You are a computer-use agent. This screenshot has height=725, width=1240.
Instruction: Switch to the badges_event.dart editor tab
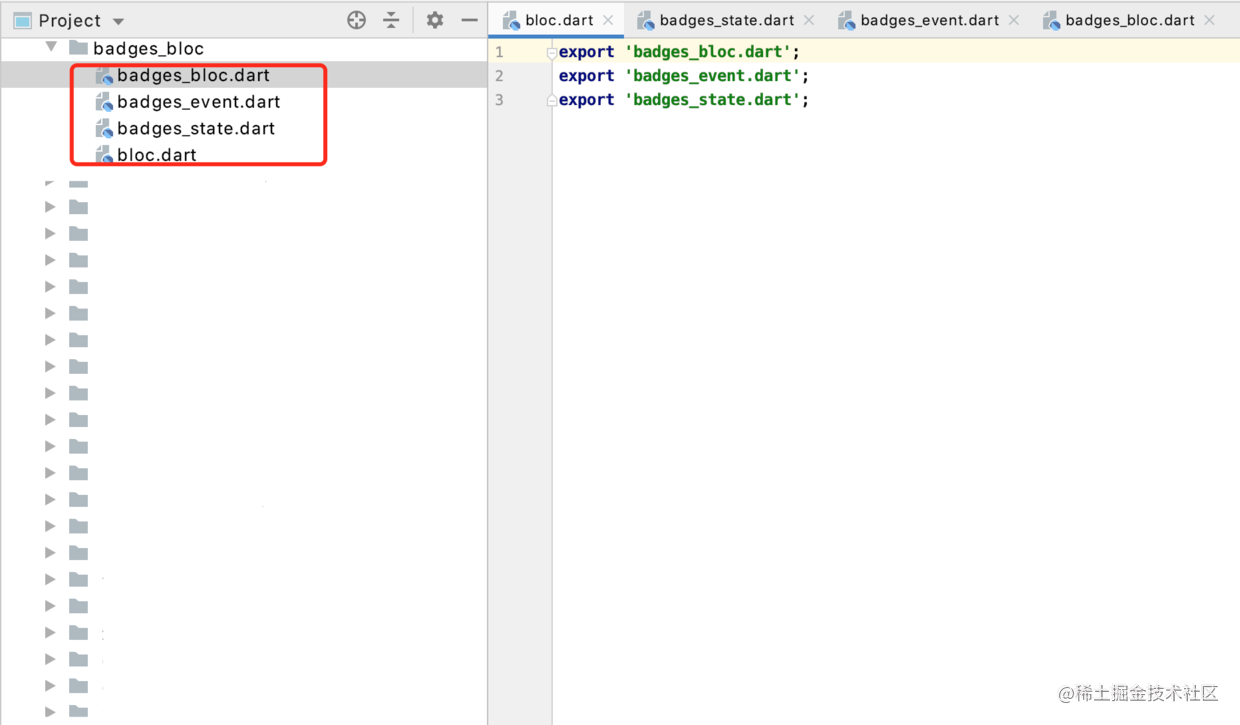coord(930,20)
